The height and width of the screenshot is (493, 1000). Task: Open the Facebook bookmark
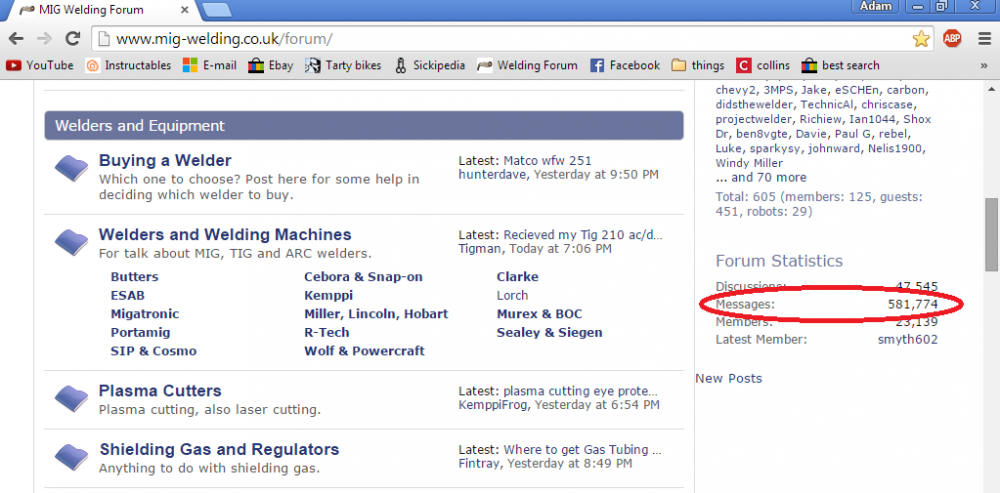(625, 65)
